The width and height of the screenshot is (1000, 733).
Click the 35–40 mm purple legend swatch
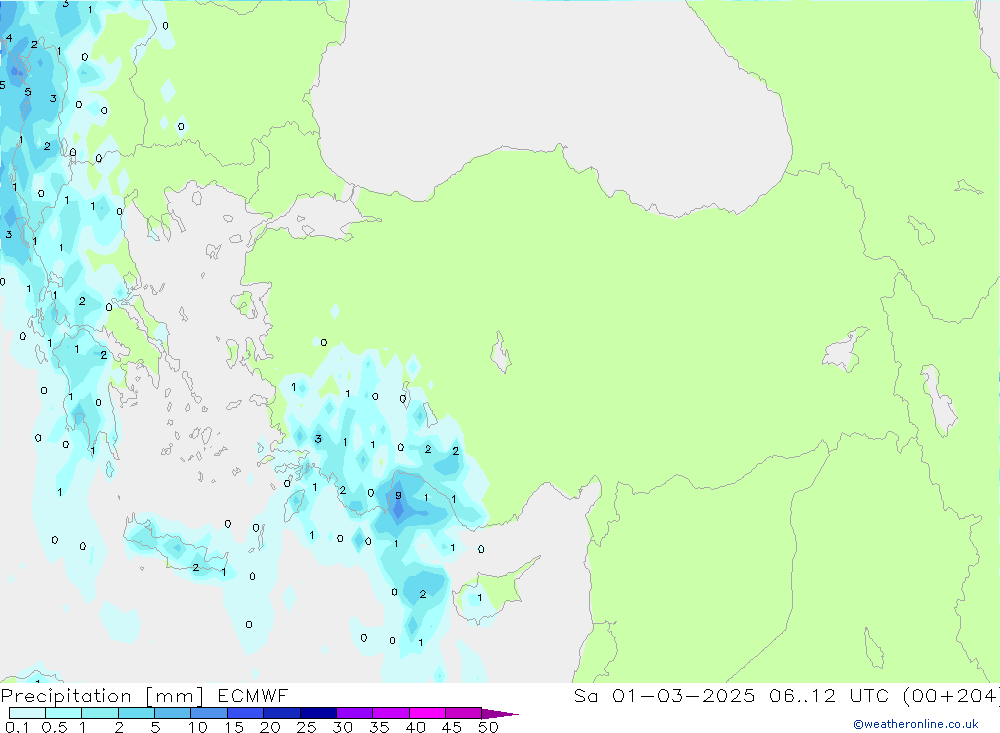point(391,713)
